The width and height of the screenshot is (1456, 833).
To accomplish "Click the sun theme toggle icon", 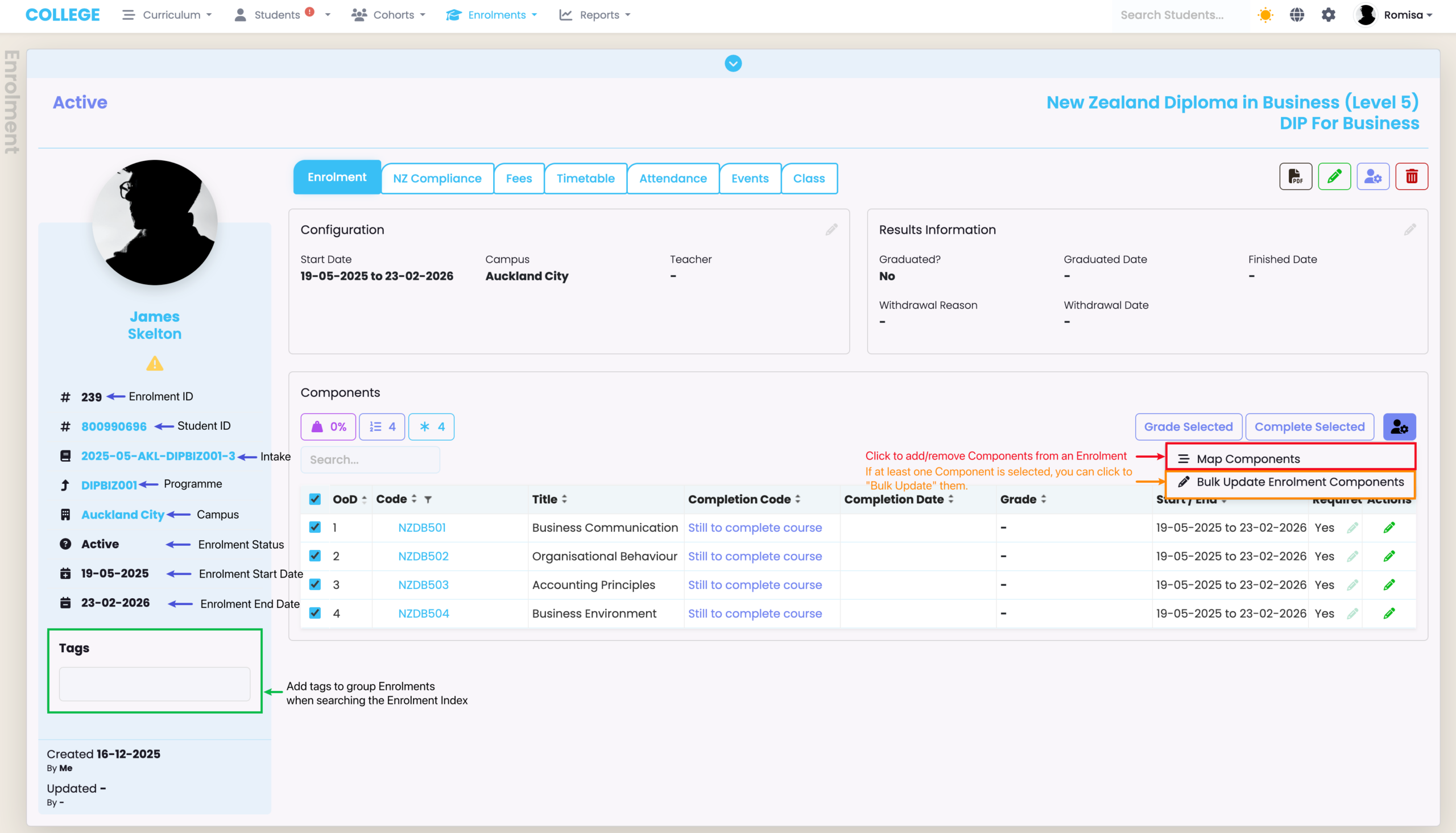I will [1265, 15].
